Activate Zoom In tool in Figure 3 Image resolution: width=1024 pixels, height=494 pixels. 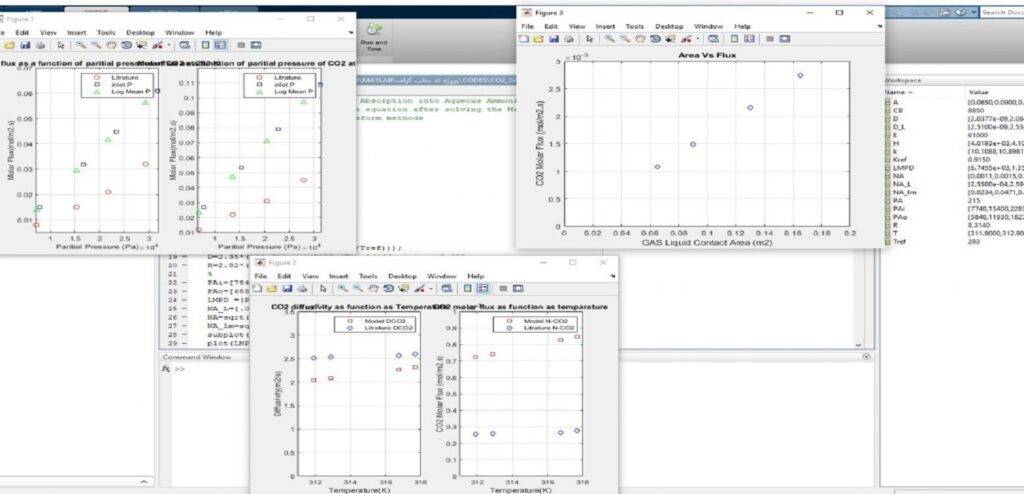click(610, 39)
